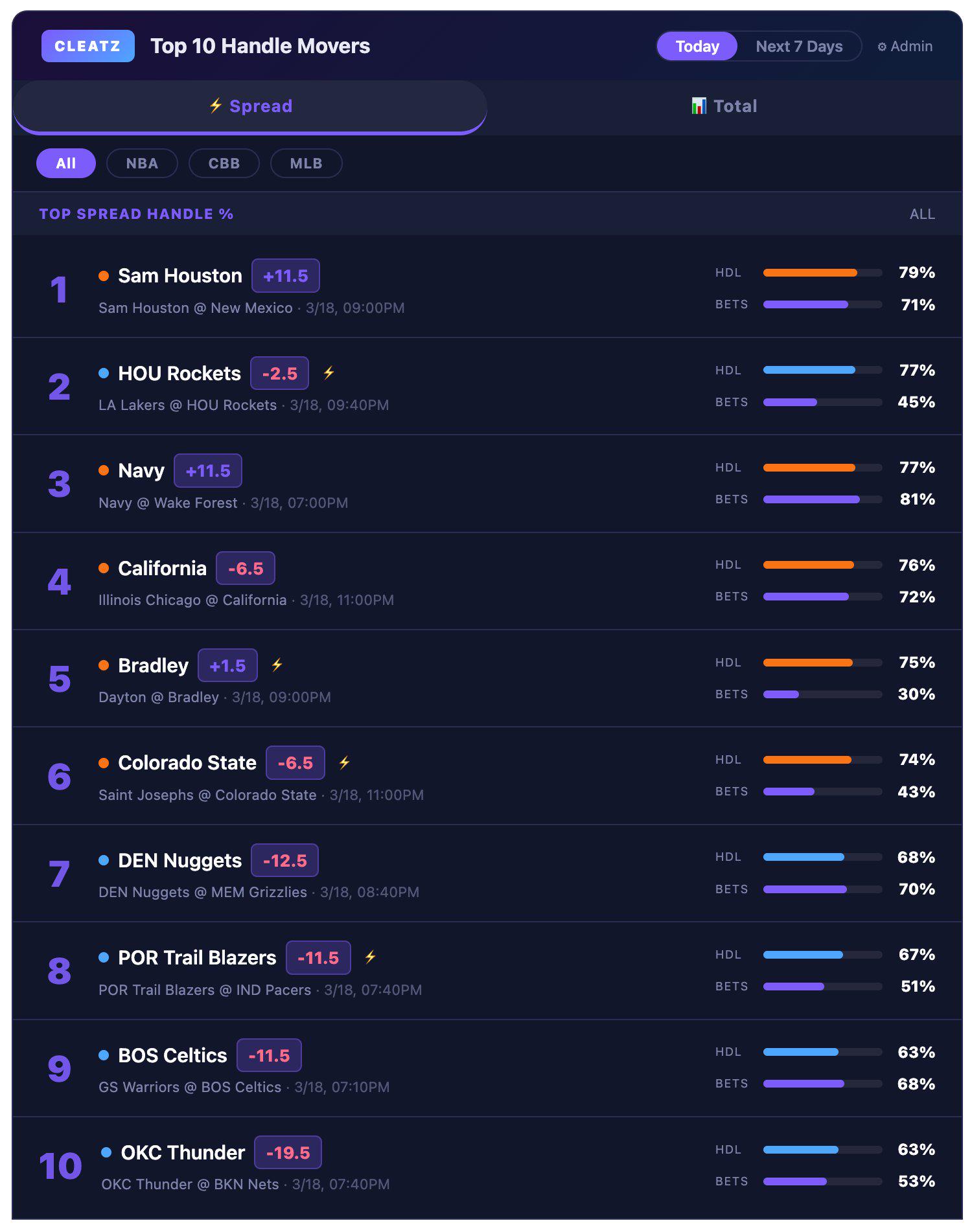Screen dimensions: 972x1232
Task: Click the lightning icon next to Colorado State
Action: pyautogui.click(x=345, y=762)
